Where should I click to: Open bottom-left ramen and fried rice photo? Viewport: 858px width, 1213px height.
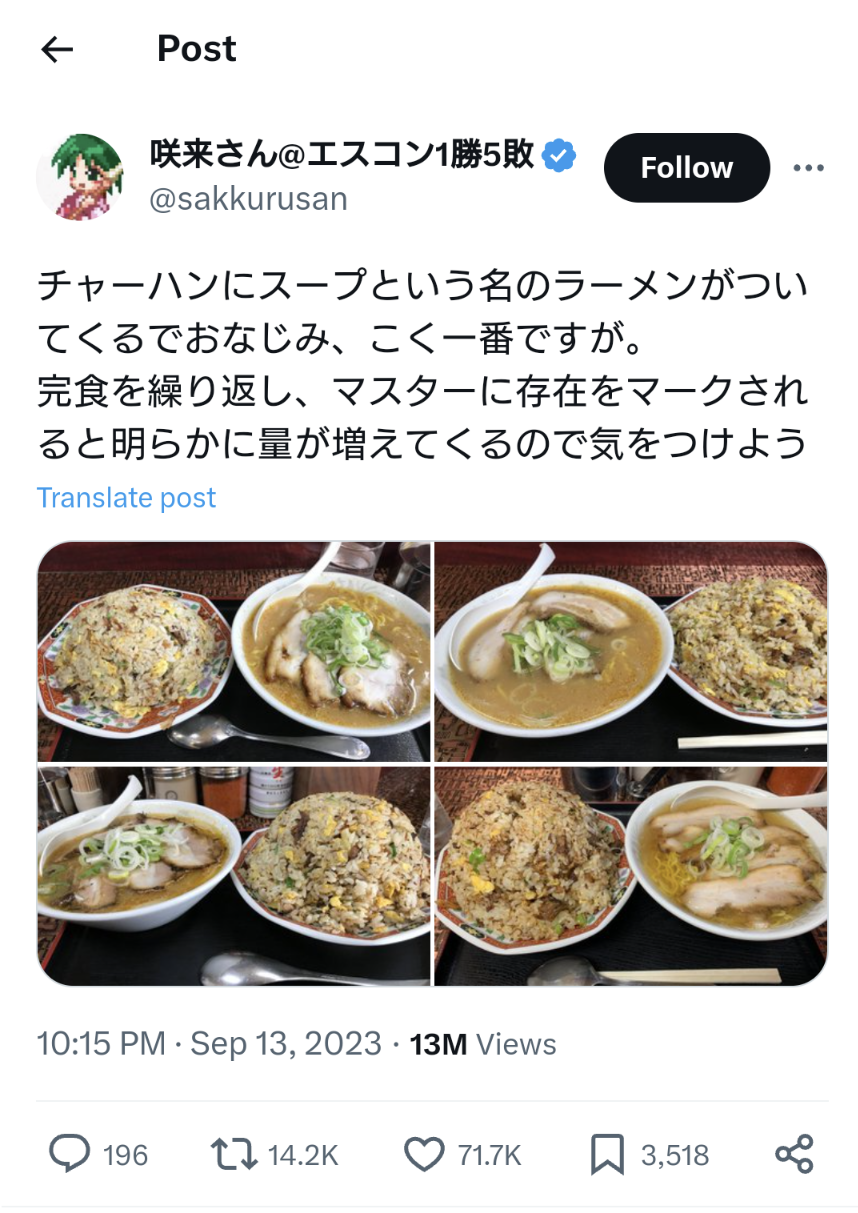coord(234,876)
